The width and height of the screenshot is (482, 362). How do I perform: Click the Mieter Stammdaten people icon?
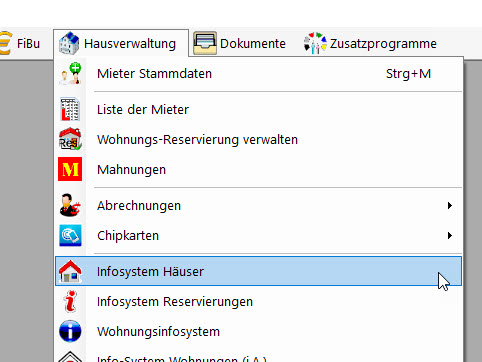(70, 73)
